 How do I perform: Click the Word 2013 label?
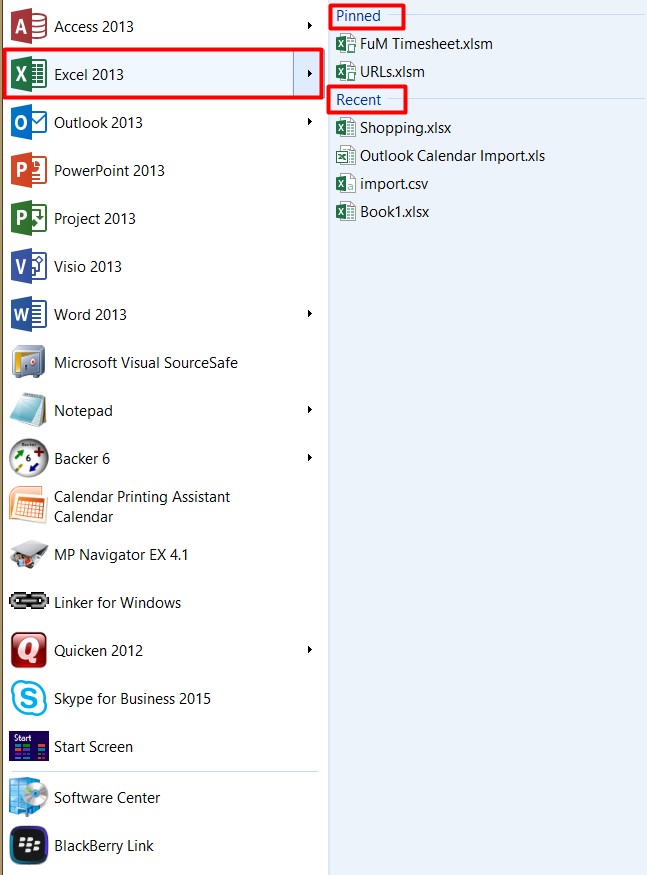click(x=90, y=314)
